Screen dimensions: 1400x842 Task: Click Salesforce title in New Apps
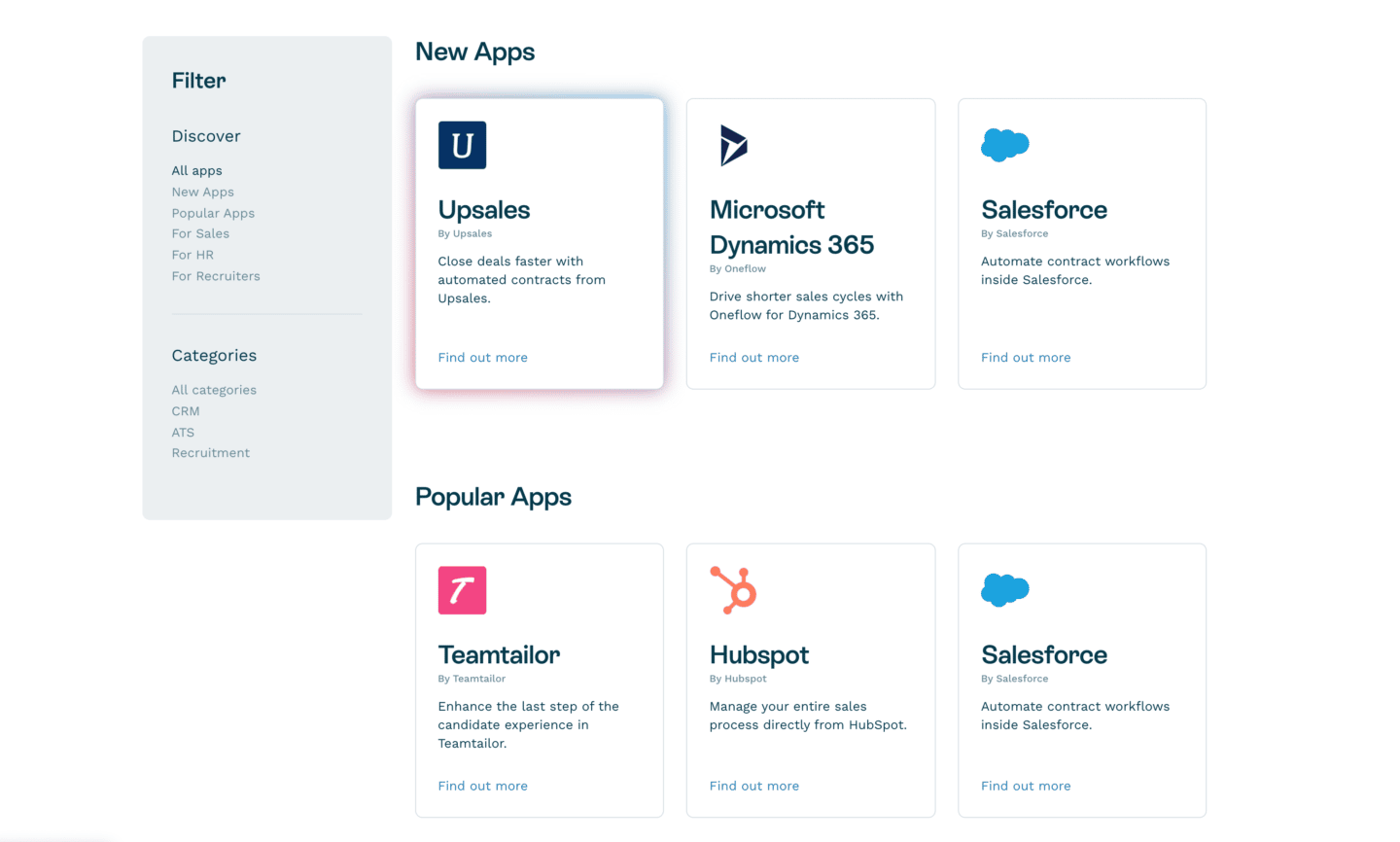[1044, 210]
